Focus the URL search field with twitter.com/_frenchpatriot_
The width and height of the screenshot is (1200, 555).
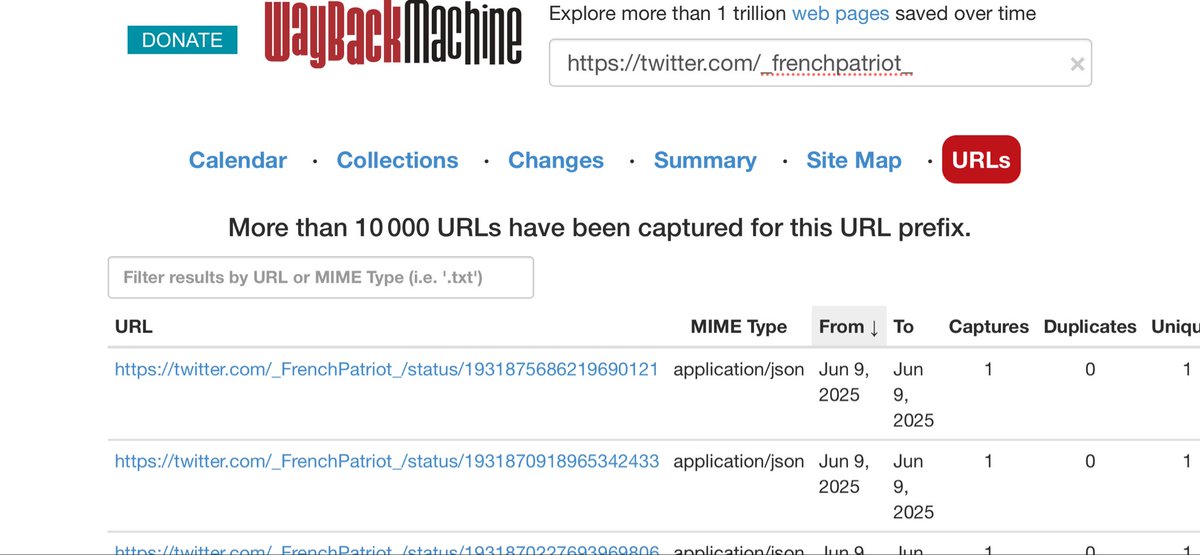tap(820, 63)
